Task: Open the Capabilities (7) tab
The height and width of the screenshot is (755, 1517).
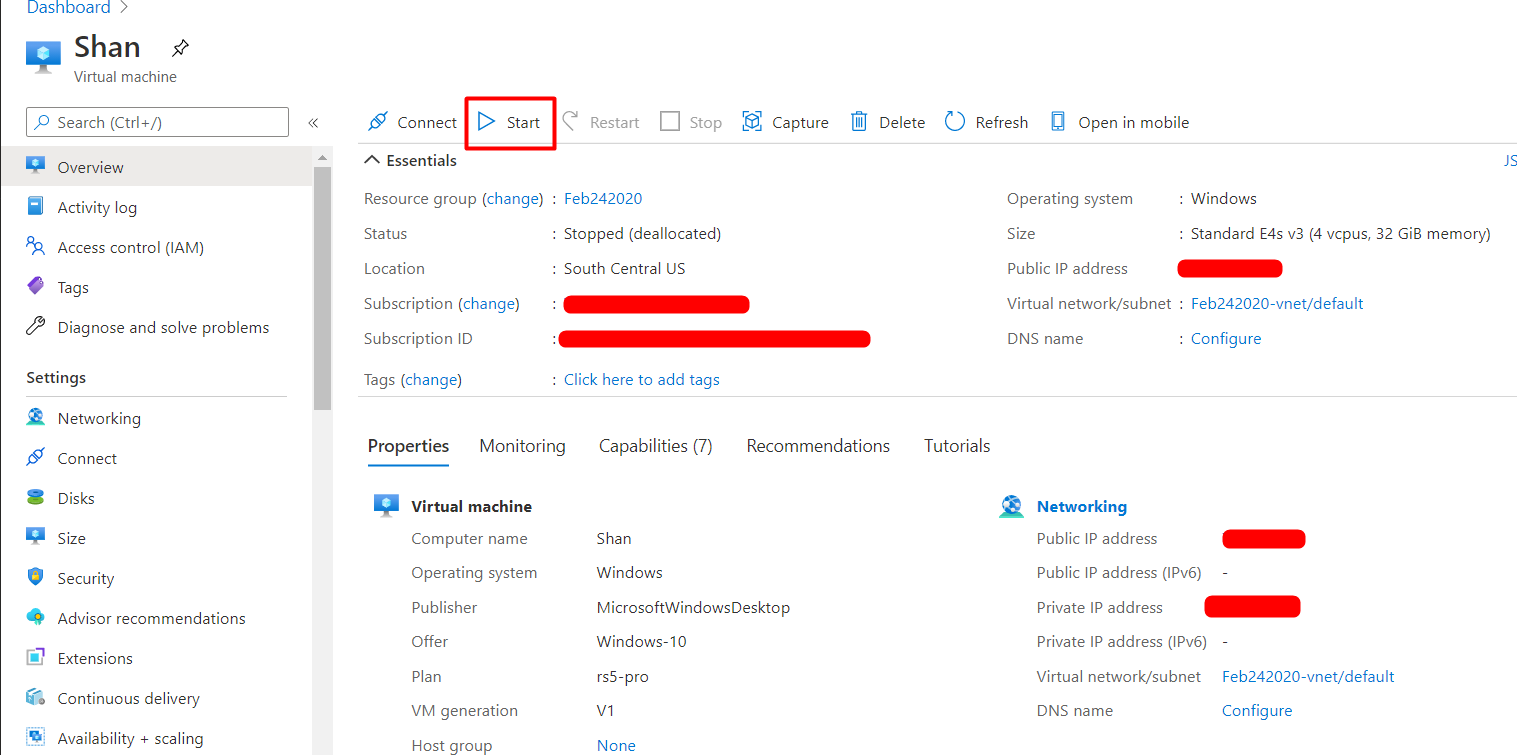Action: pyautogui.click(x=656, y=446)
